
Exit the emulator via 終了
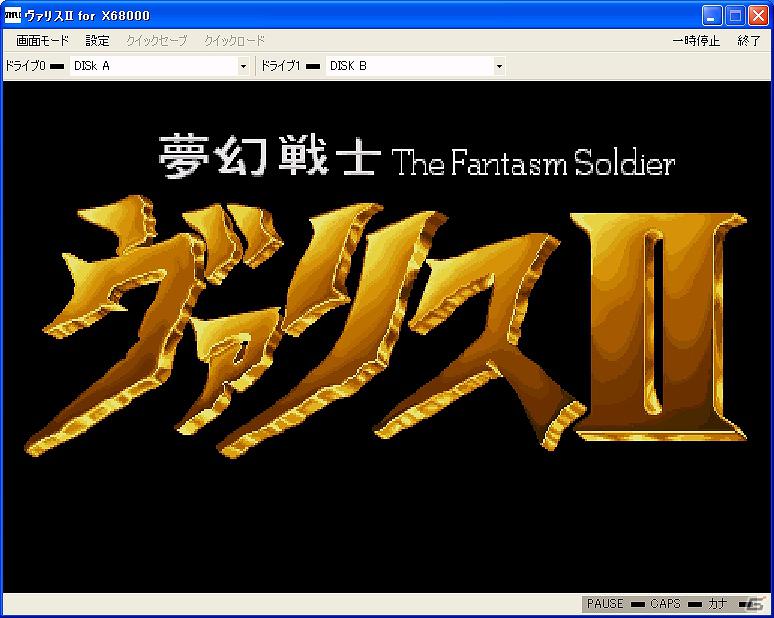(749, 40)
